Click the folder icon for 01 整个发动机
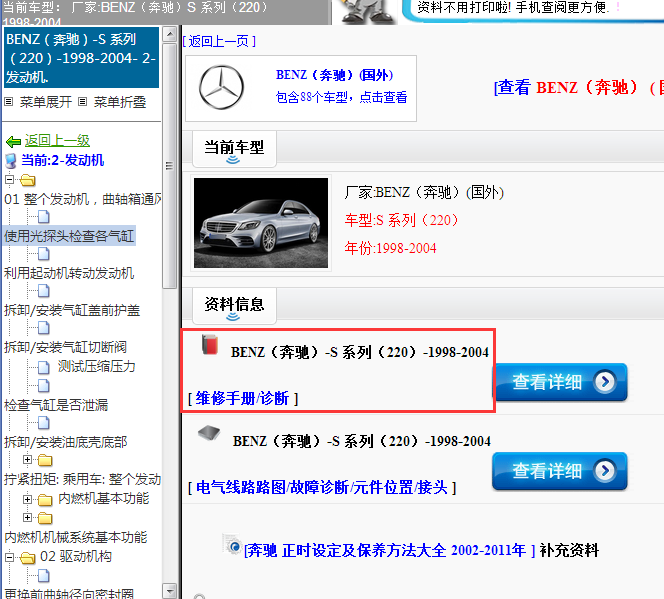This screenshot has width=664, height=599. (28, 180)
